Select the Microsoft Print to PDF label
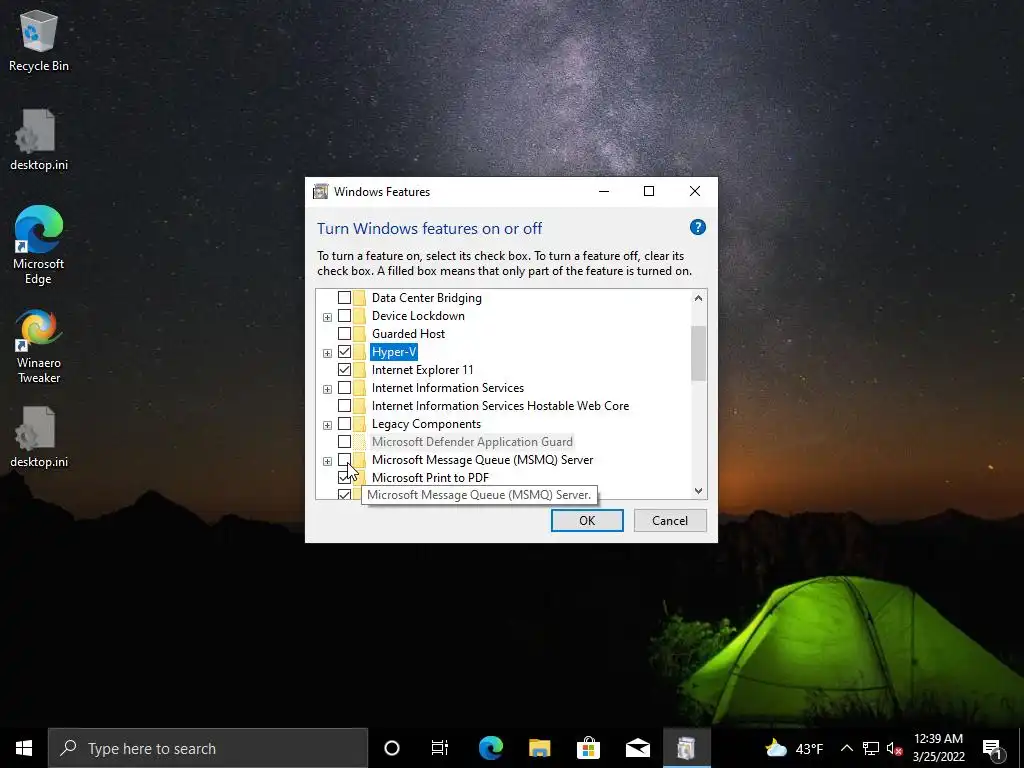Image resolution: width=1024 pixels, height=768 pixels. [430, 477]
